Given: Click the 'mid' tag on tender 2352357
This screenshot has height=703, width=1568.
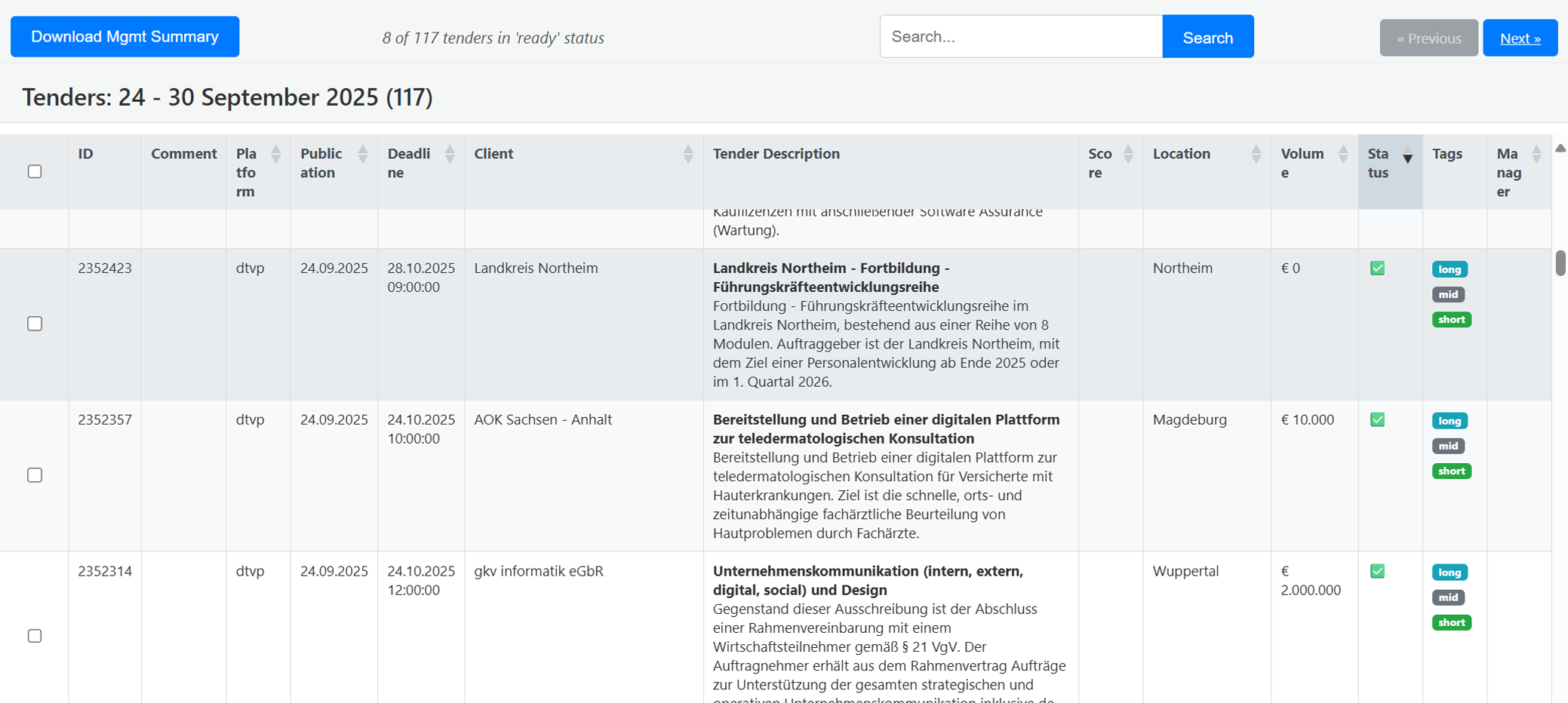Looking at the screenshot, I should [1448, 446].
